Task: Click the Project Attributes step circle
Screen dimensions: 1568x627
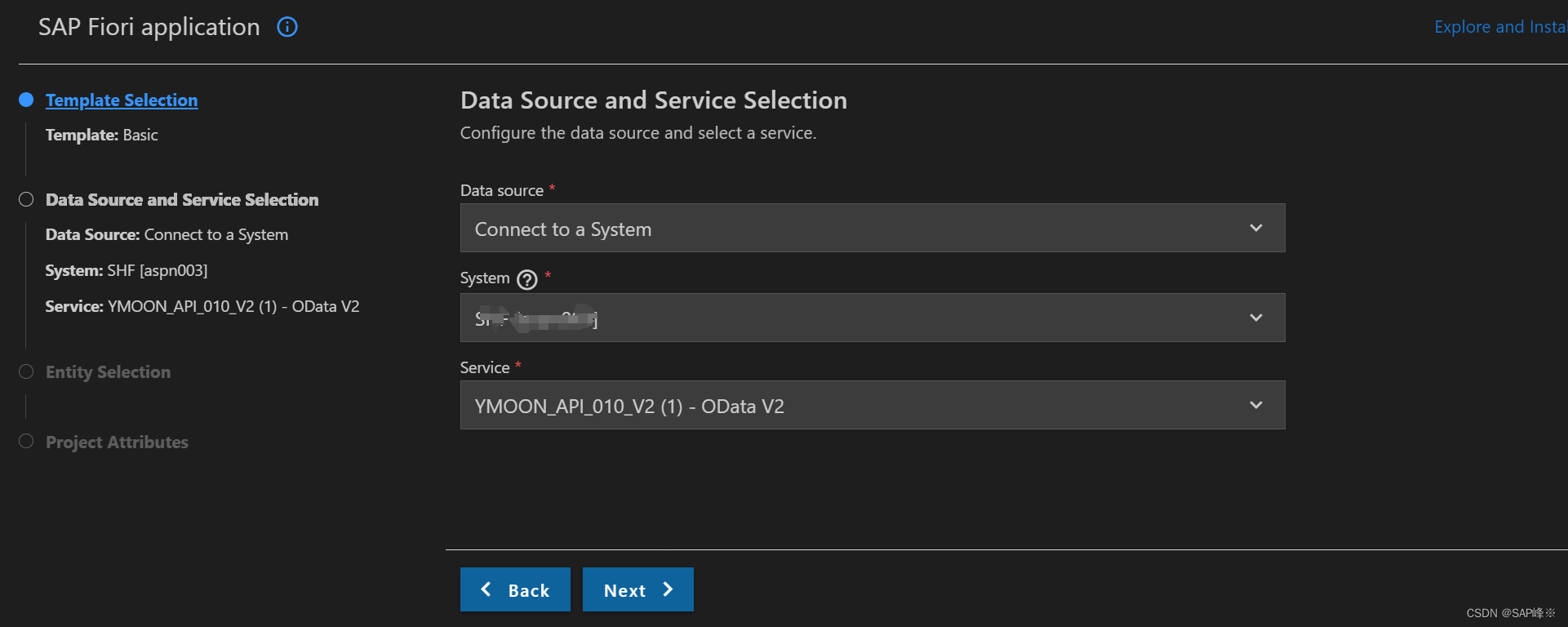Action: [26, 442]
